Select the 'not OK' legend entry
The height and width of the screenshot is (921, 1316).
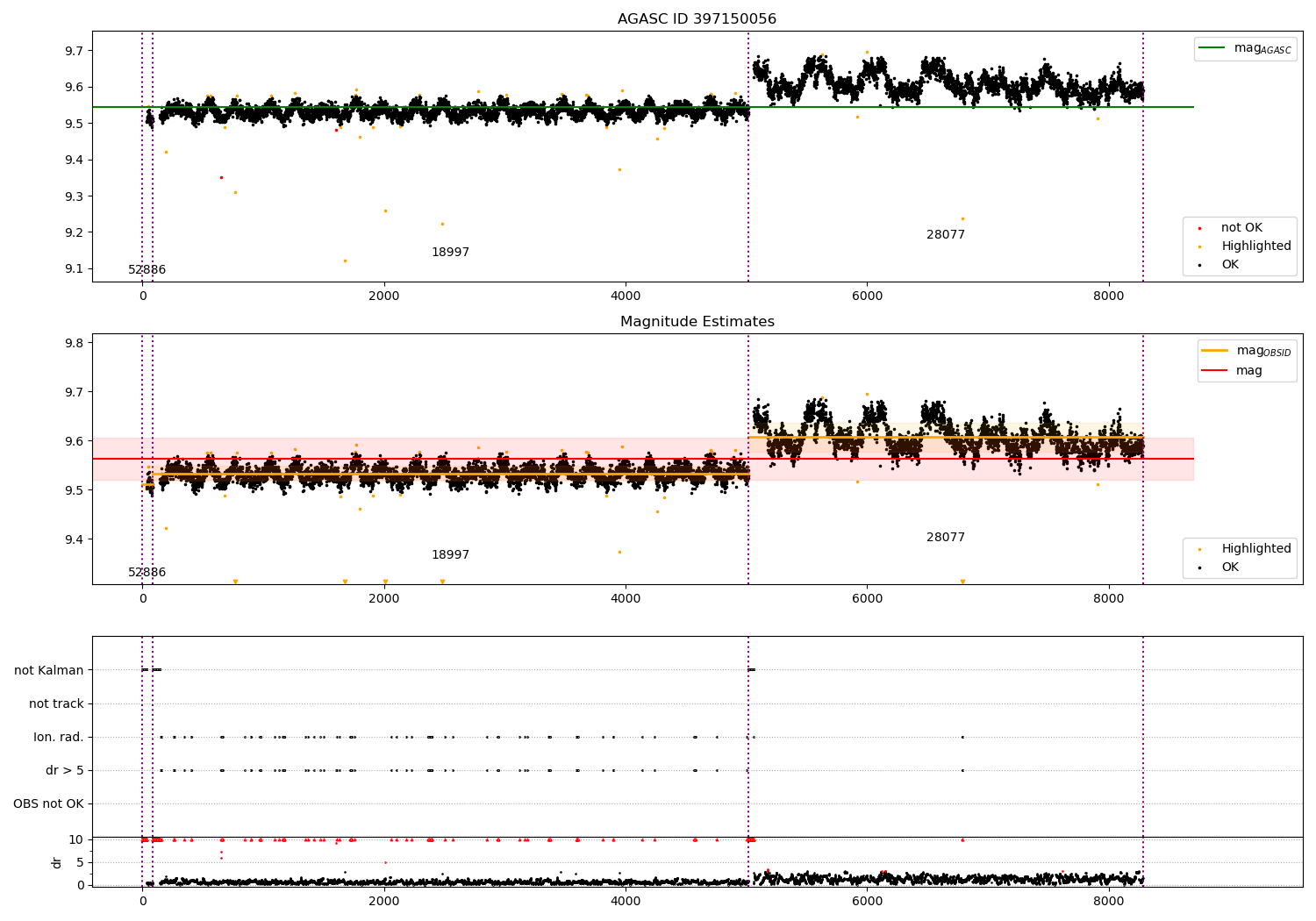click(x=1241, y=228)
